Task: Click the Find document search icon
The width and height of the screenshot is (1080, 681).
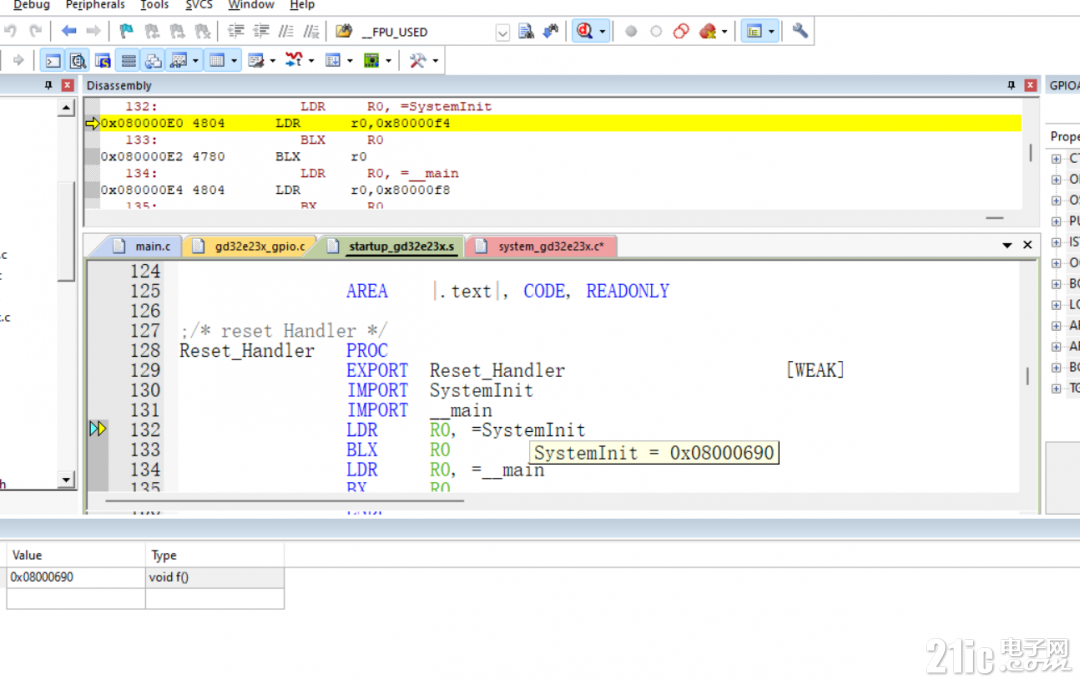Action: click(x=526, y=31)
